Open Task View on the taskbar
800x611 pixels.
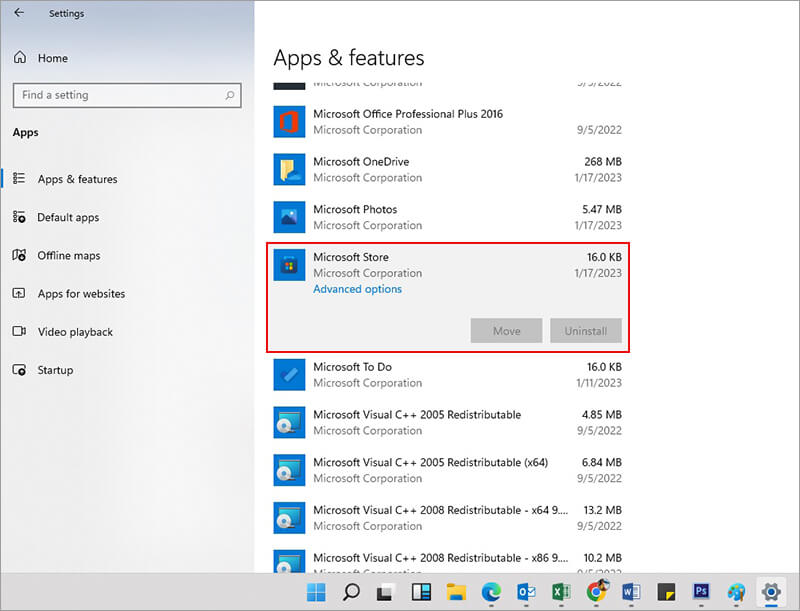click(386, 592)
